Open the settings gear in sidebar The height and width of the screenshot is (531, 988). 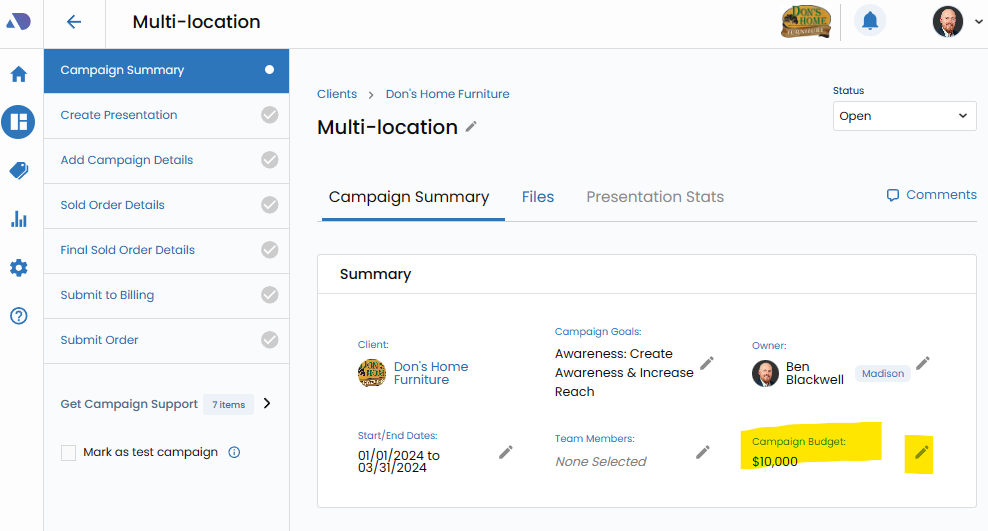coord(18,268)
